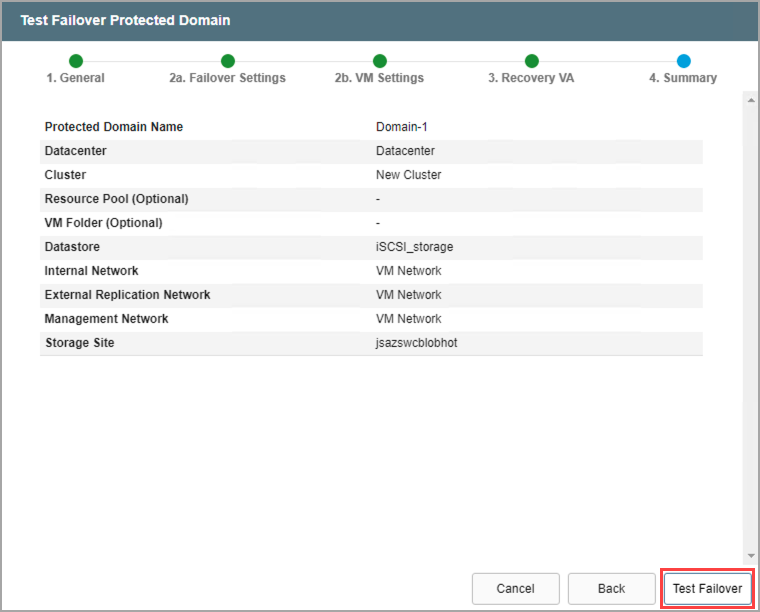Screen dimensions: 760x612
Task: Click the Test Failover Protected Domain title
Action: point(125,21)
